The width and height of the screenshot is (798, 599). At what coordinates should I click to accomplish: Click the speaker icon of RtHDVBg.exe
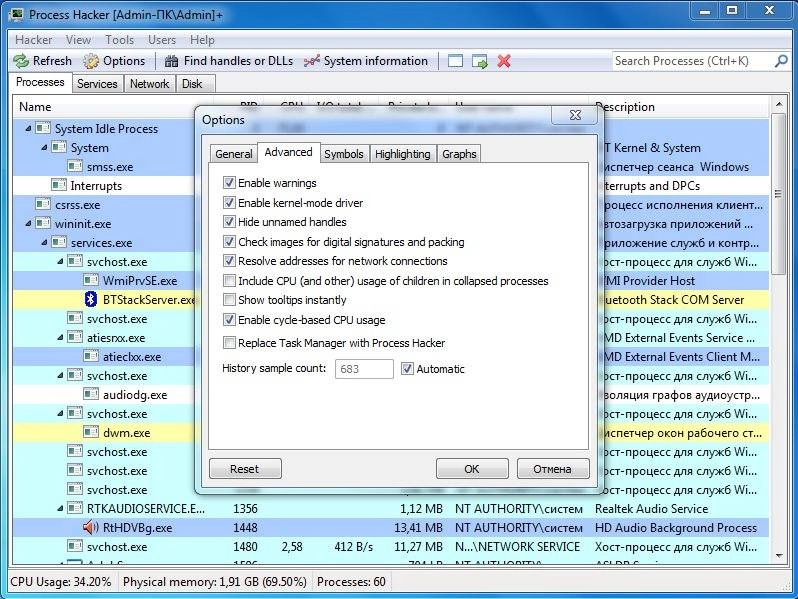coord(91,527)
